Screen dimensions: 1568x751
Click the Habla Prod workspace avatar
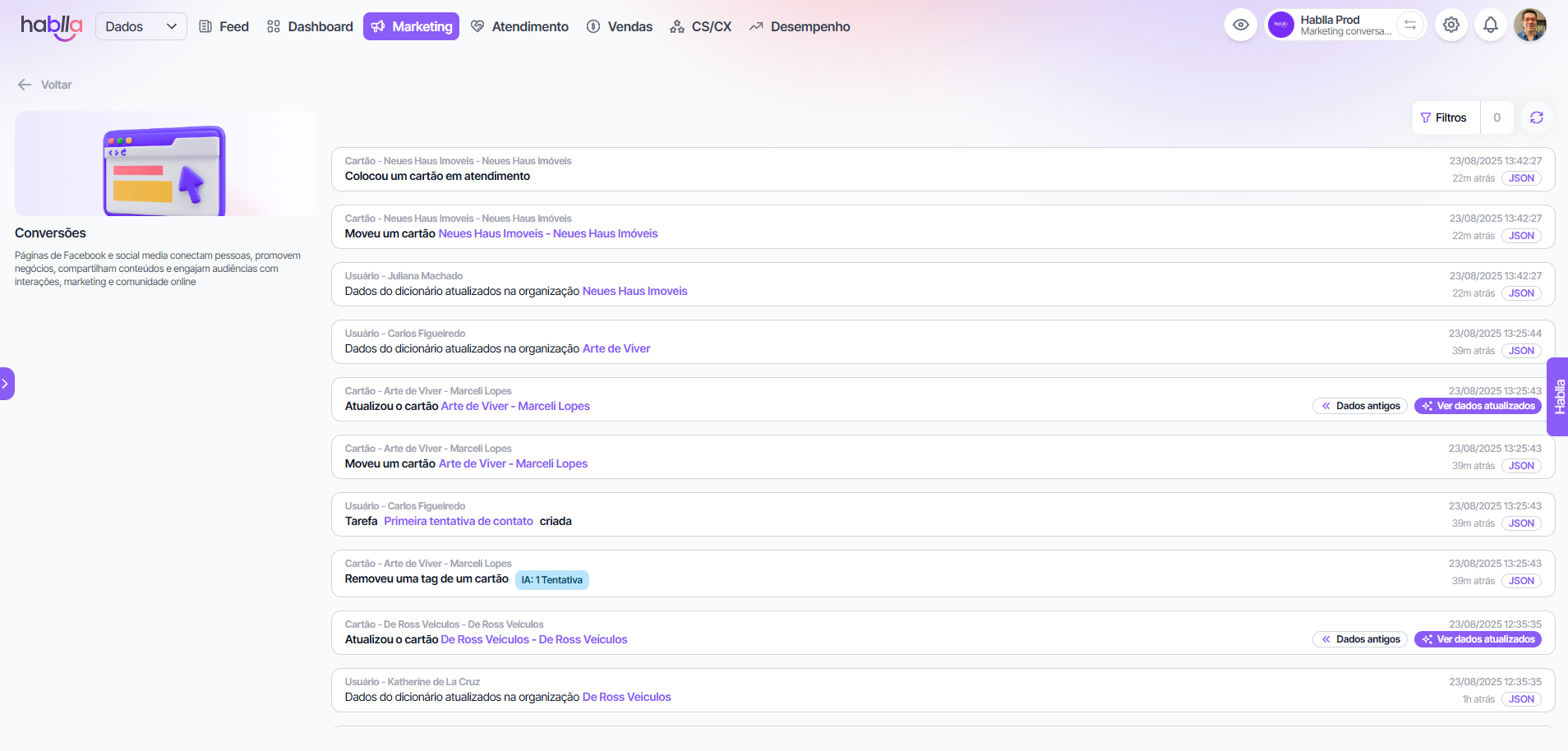click(x=1280, y=25)
